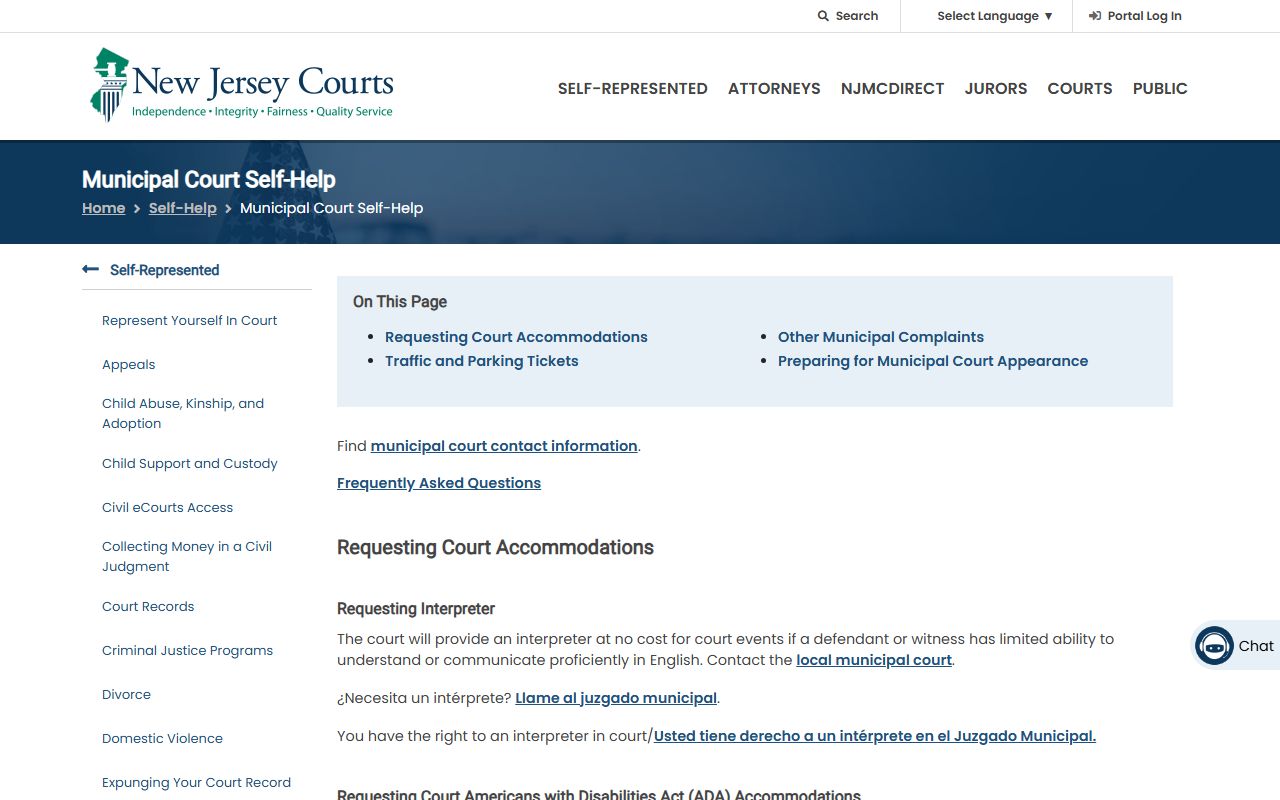Go to Home in the breadcrumb

[x=104, y=208]
